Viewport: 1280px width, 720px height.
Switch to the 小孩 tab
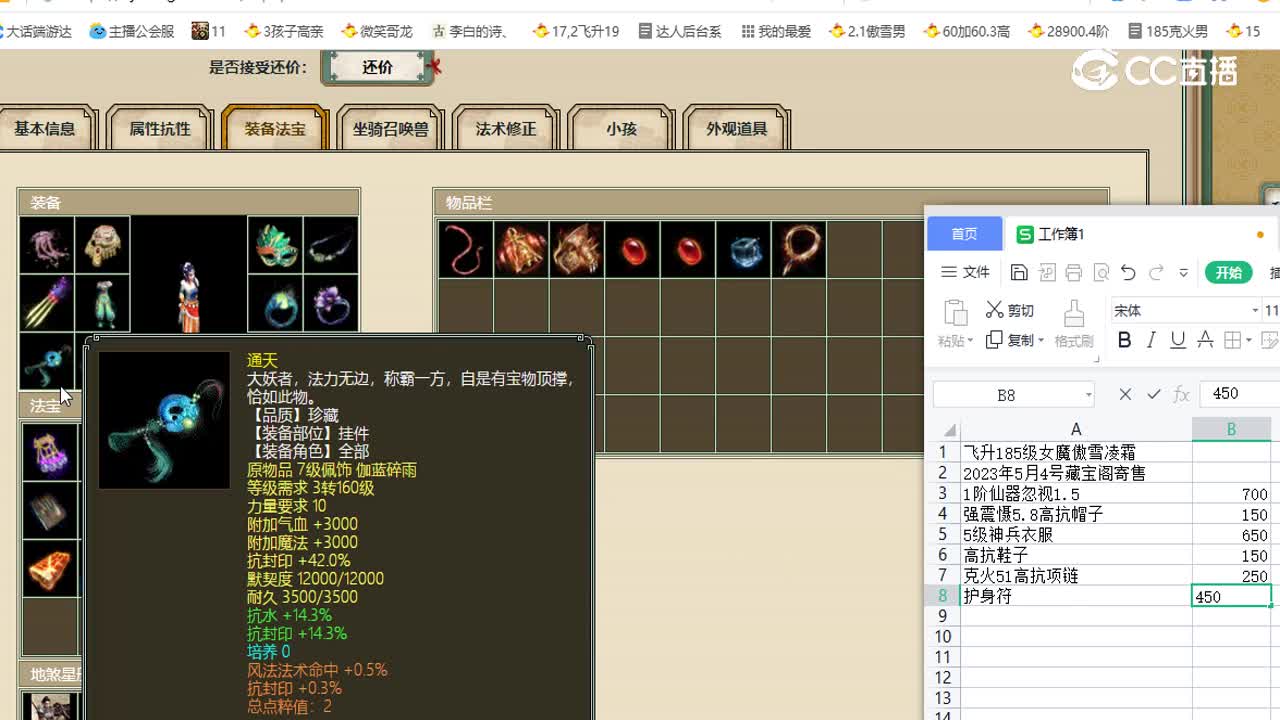coord(621,128)
